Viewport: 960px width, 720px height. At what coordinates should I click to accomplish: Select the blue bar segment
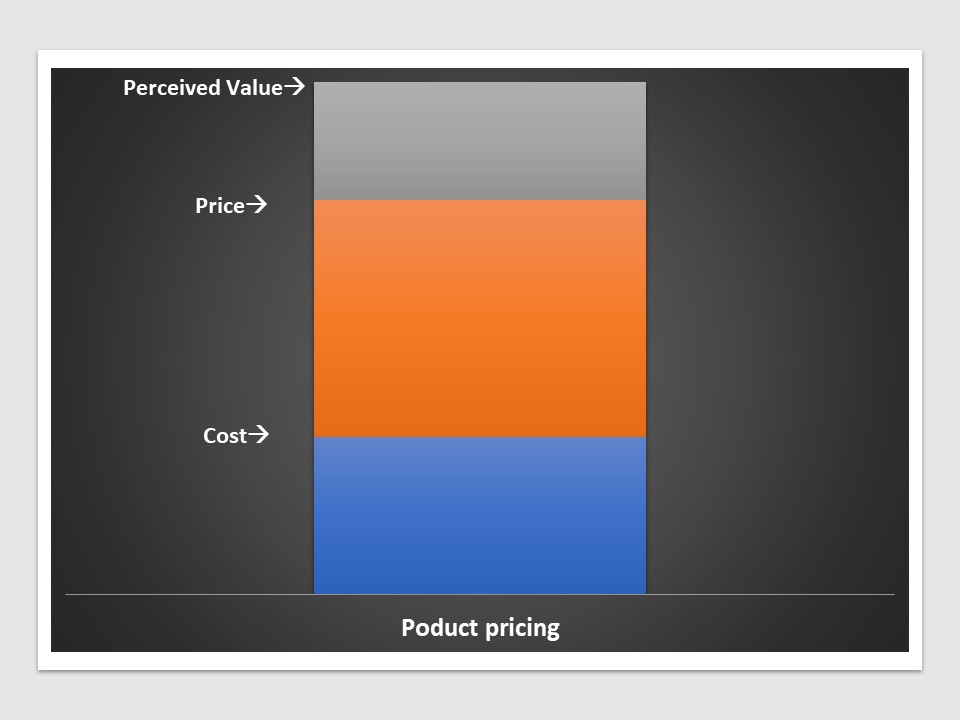tap(479, 516)
